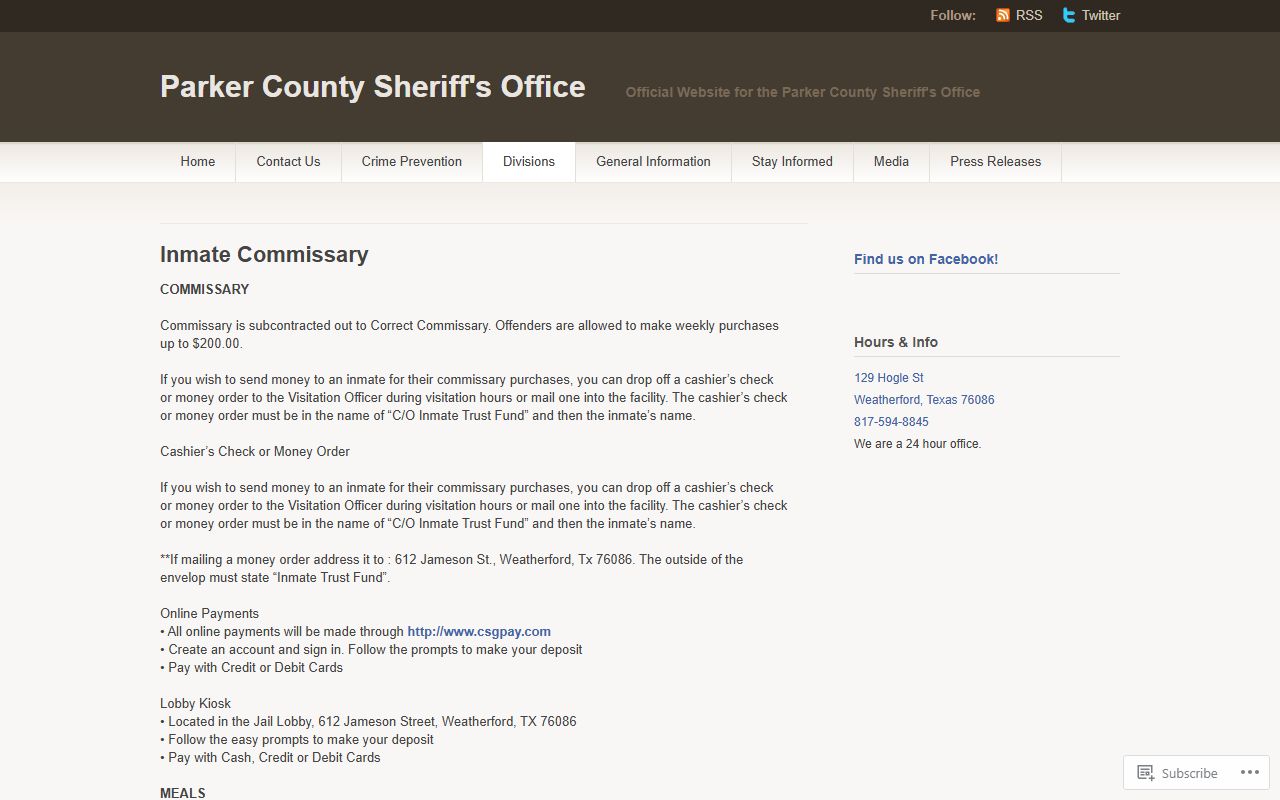This screenshot has height=800, width=1280.
Task: Open the Contact Us menu item
Action: pos(288,161)
